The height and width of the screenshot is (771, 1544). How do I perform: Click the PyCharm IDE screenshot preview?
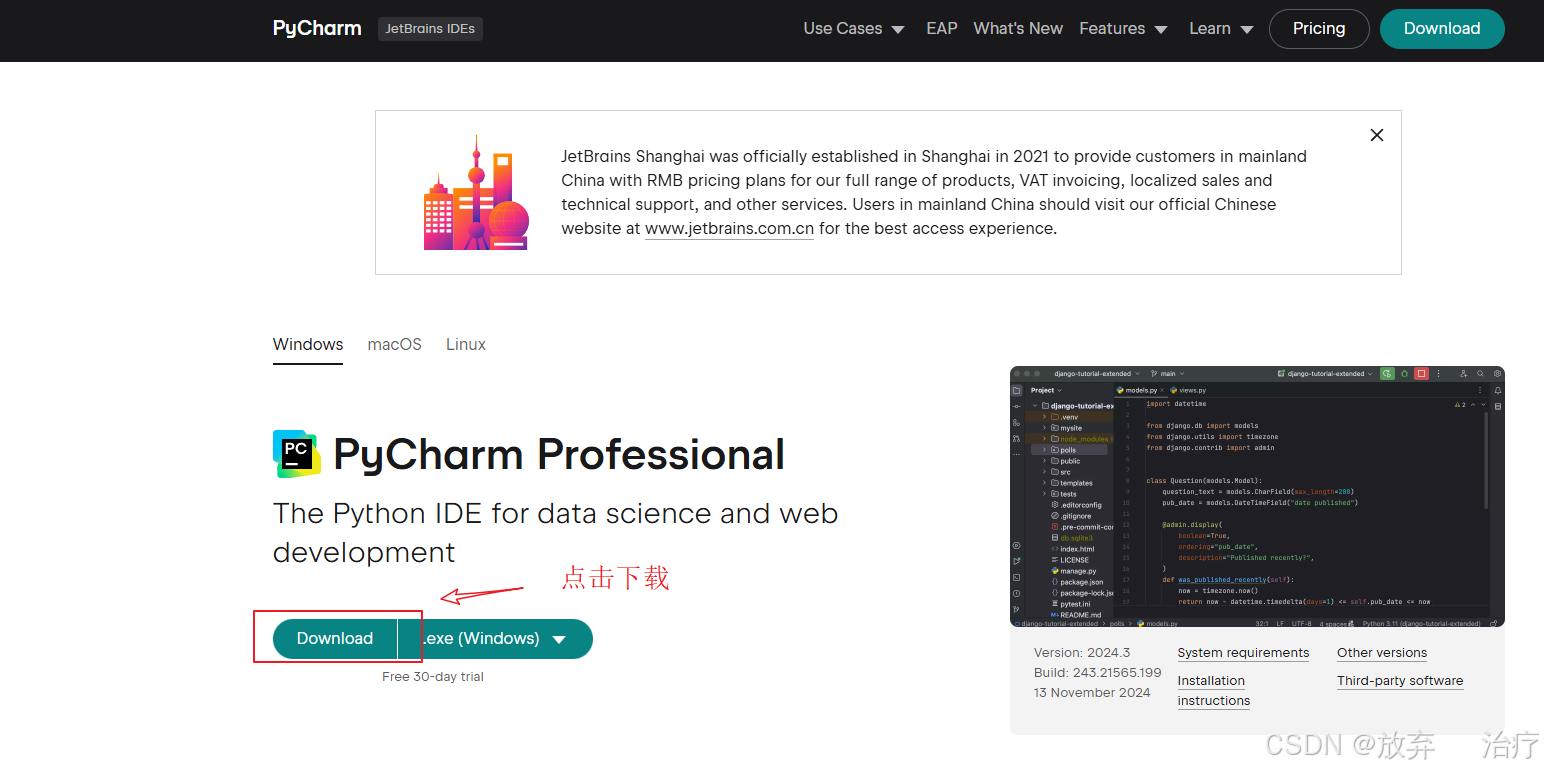pos(1257,497)
